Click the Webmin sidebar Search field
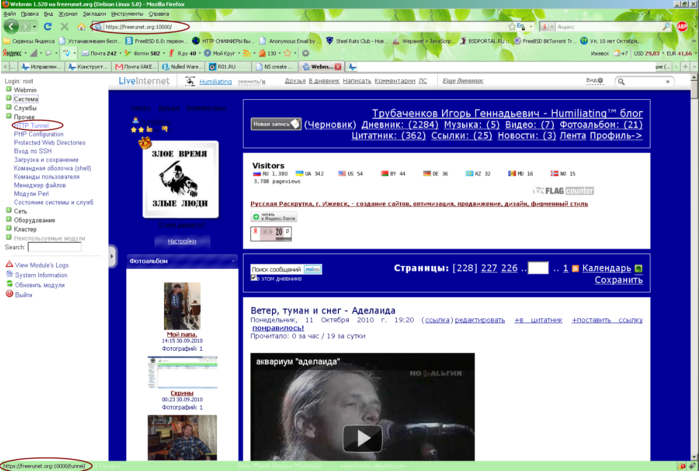Image resolution: width=699 pixels, height=471 pixels. coord(54,247)
